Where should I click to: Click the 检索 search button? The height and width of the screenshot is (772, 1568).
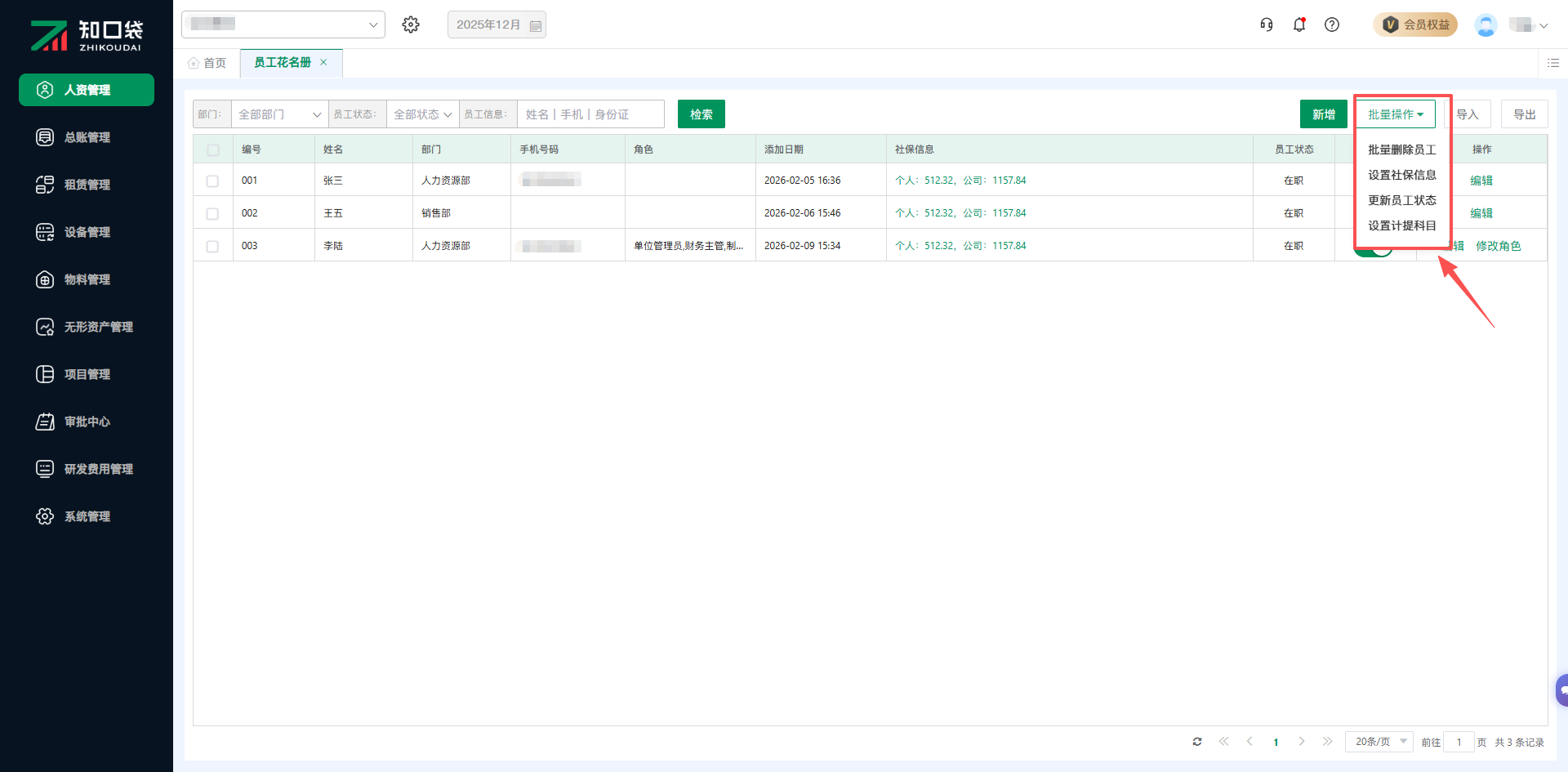pos(702,114)
